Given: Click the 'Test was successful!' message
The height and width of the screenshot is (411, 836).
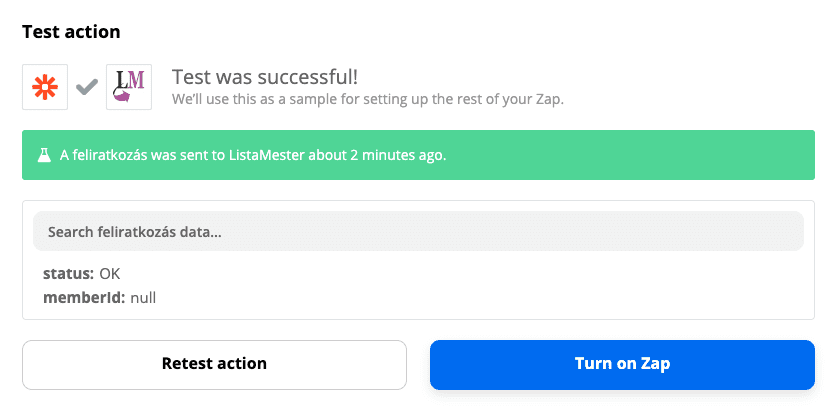Looking at the screenshot, I should pyautogui.click(x=265, y=77).
